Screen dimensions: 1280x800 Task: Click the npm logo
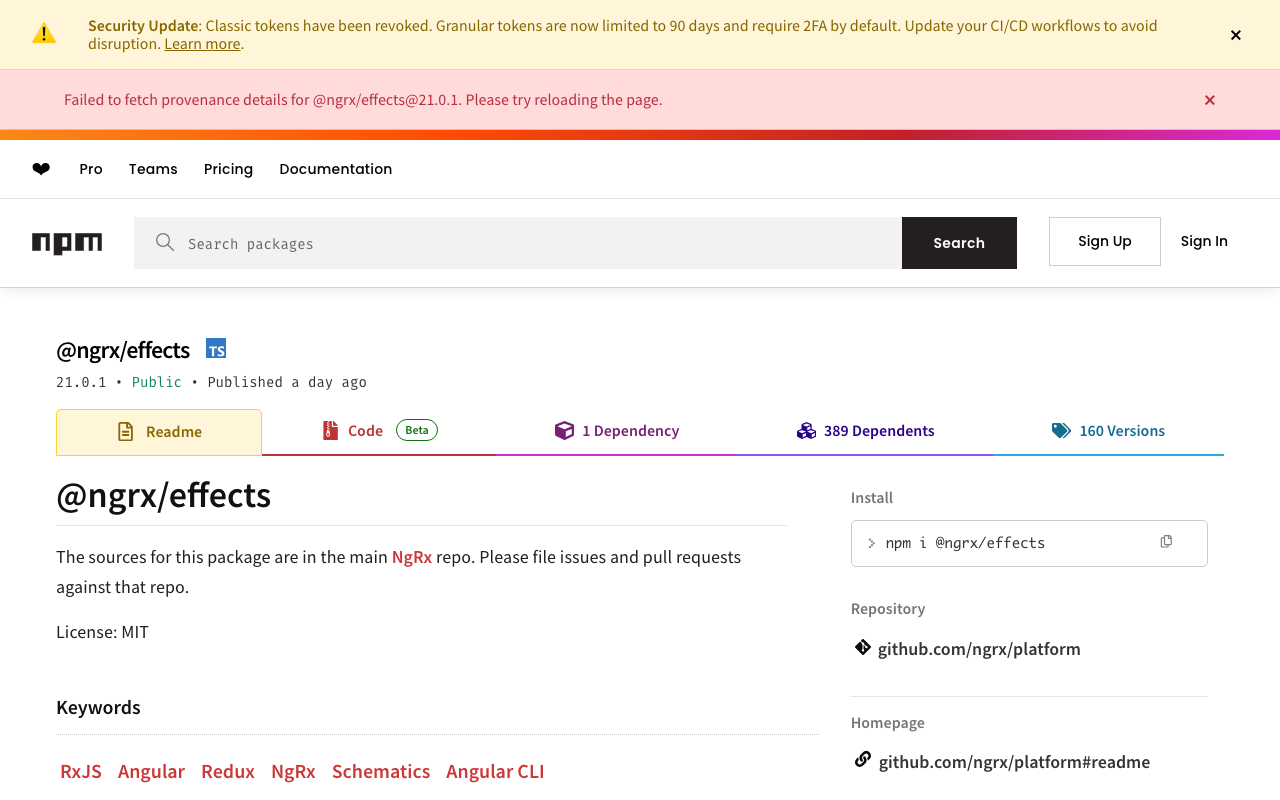67,243
